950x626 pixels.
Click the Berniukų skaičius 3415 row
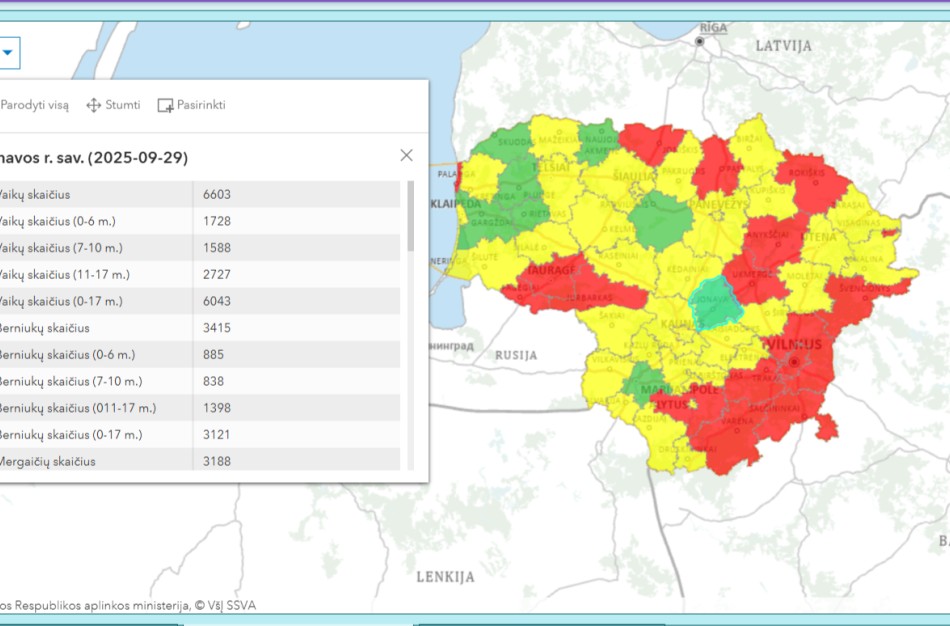[200, 328]
